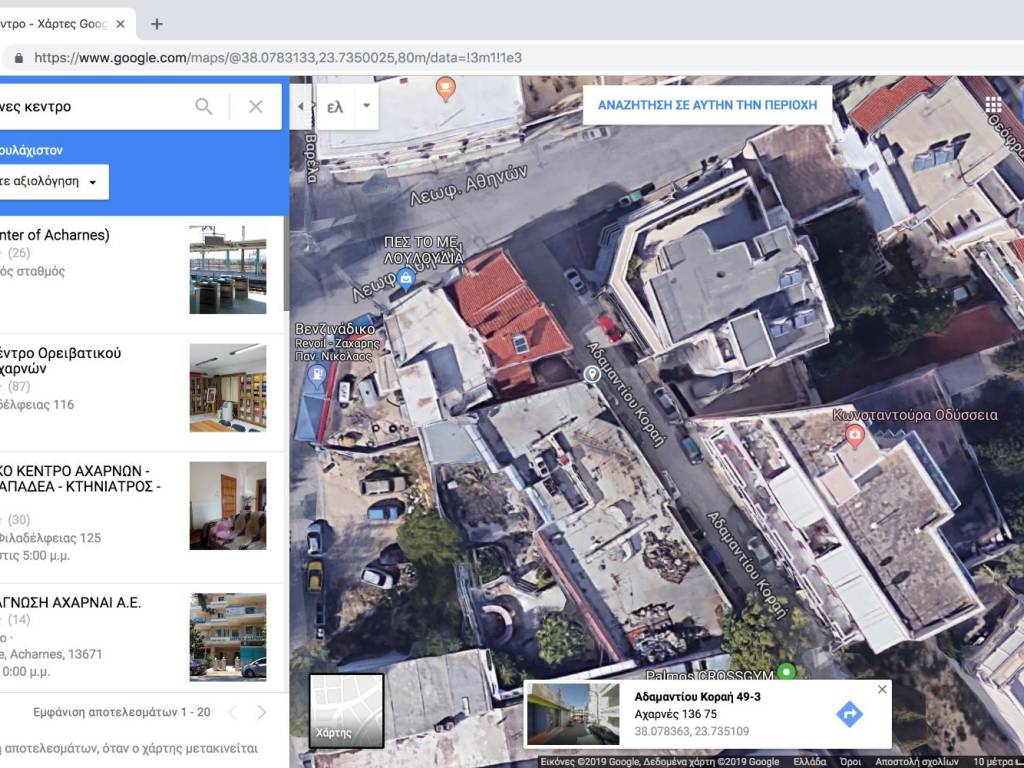Select the Palmos CROSSGYM green pin
This screenshot has height=768, width=1024.
(x=786, y=671)
